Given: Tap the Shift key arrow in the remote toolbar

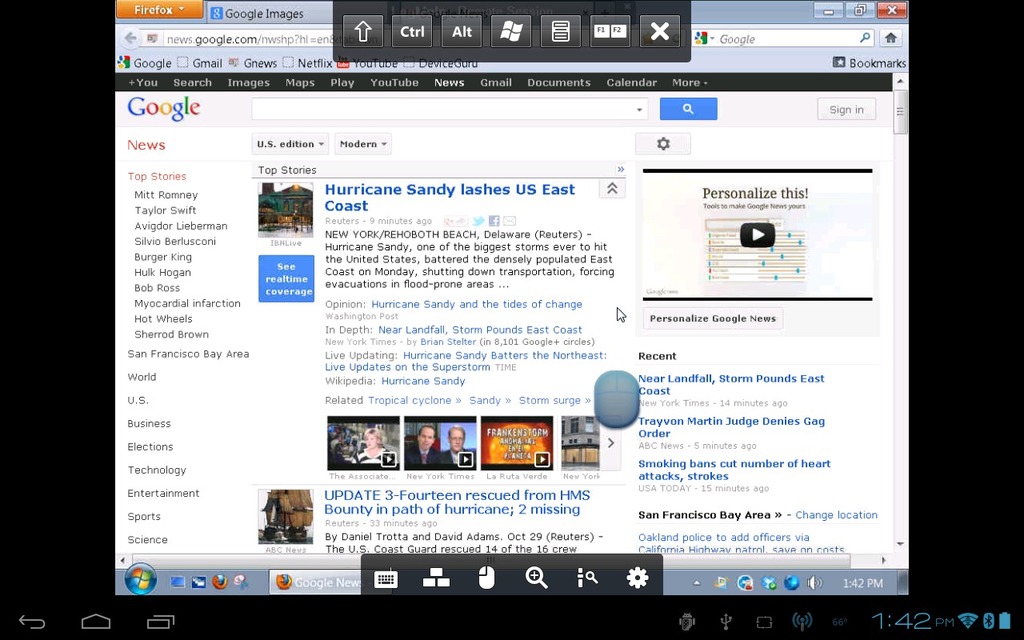Looking at the screenshot, I should [x=362, y=31].
